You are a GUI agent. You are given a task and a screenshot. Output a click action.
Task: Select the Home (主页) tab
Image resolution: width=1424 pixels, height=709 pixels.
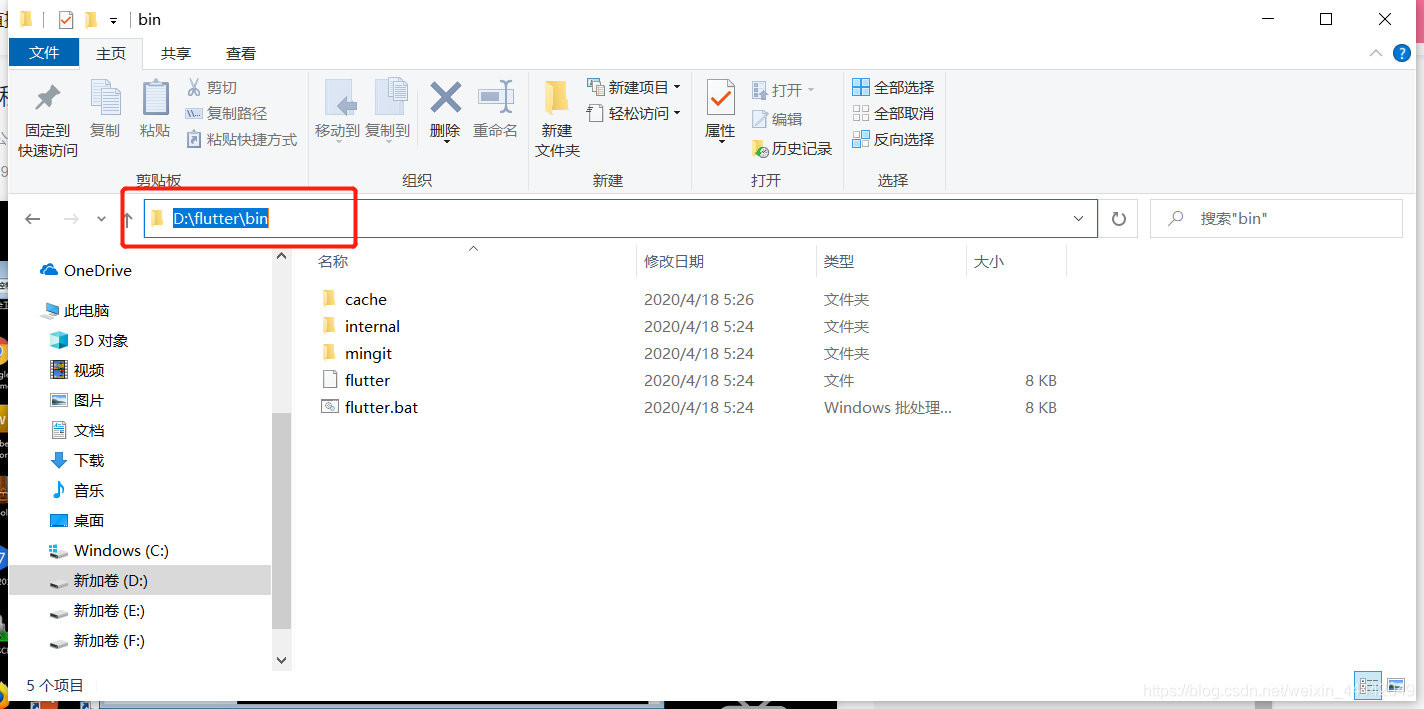coord(111,53)
